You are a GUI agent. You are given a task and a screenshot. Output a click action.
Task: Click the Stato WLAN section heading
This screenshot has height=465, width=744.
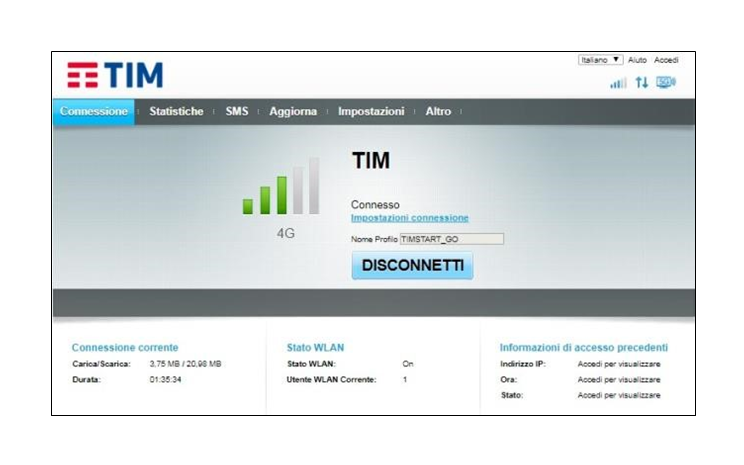(x=315, y=347)
